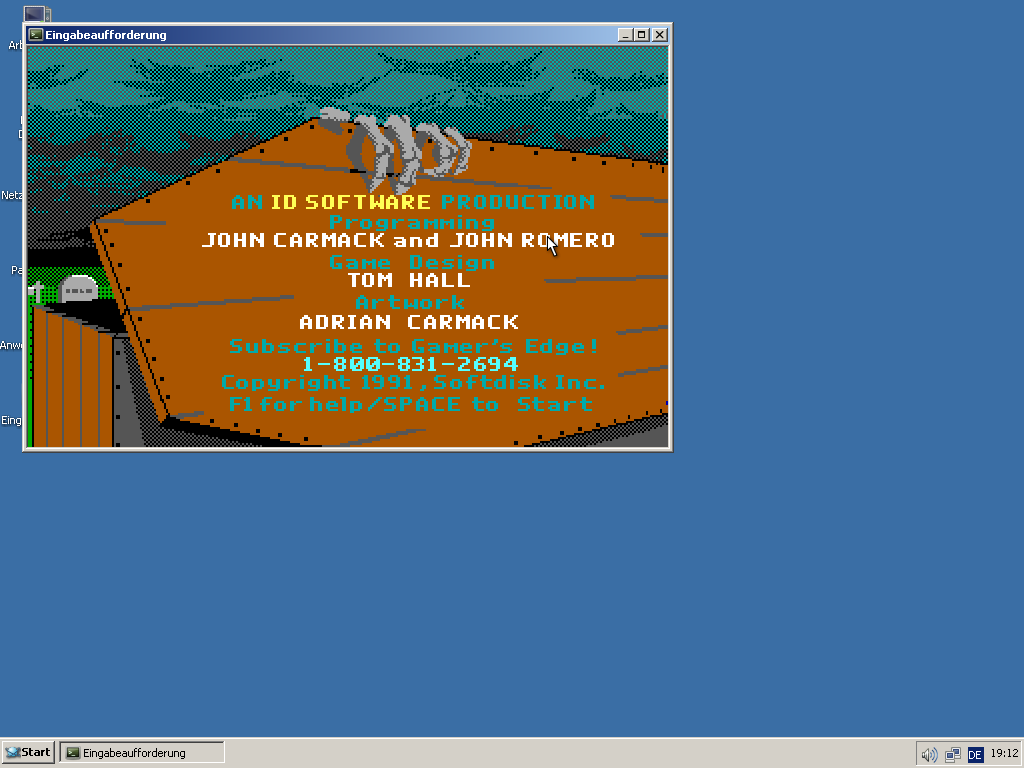Click the Start button on the taskbar

[x=28, y=752]
